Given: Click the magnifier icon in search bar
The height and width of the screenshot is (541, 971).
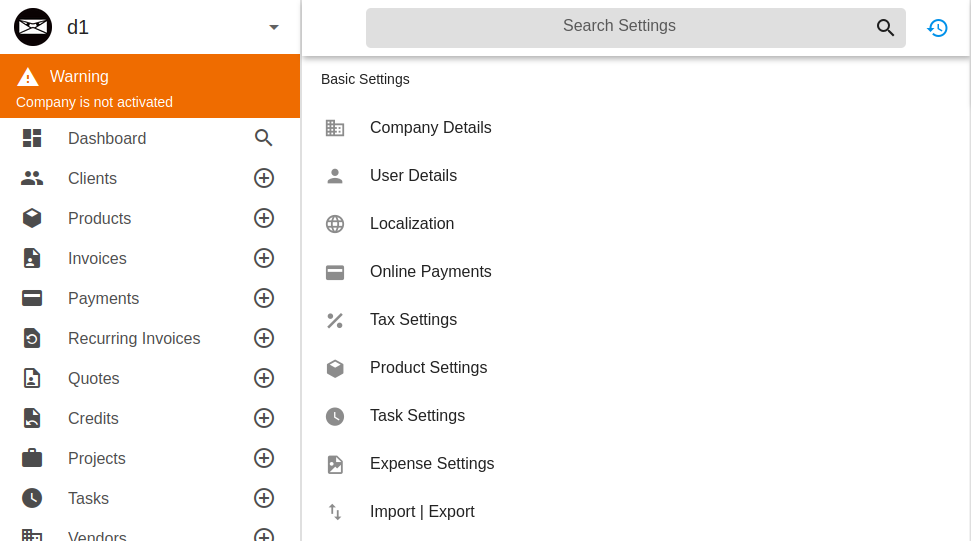Looking at the screenshot, I should coord(885,28).
